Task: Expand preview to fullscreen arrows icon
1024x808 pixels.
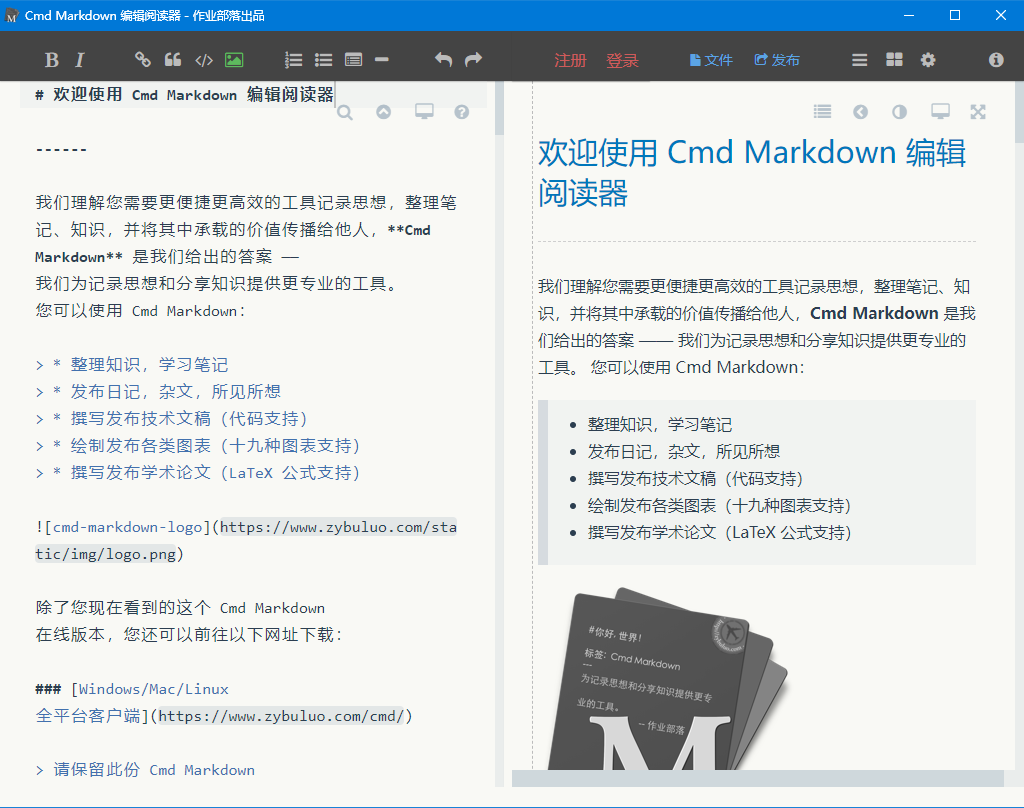Action: pos(978,112)
